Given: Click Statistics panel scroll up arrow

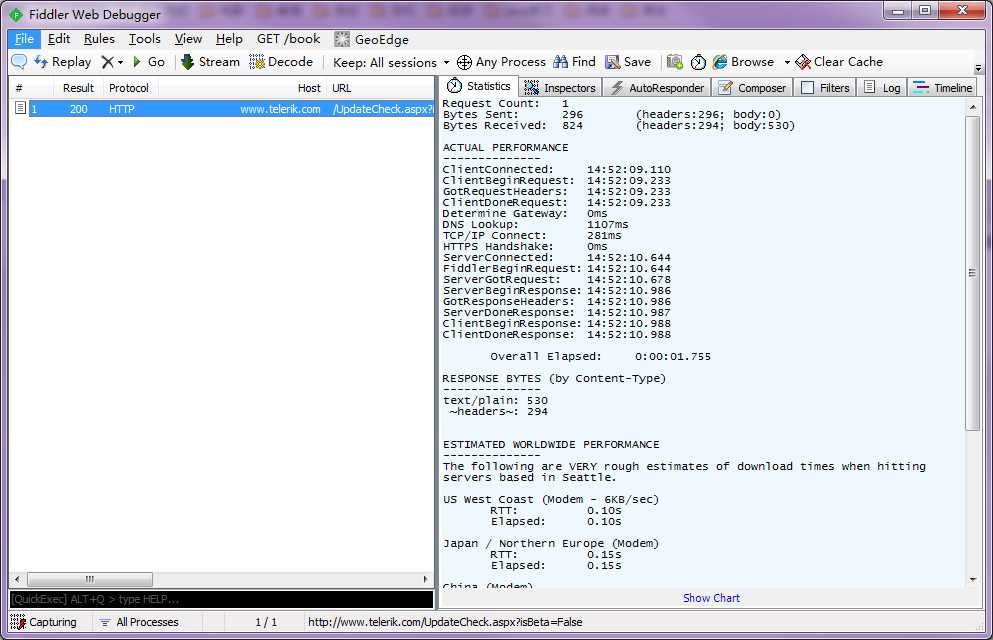Looking at the screenshot, I should [973, 108].
